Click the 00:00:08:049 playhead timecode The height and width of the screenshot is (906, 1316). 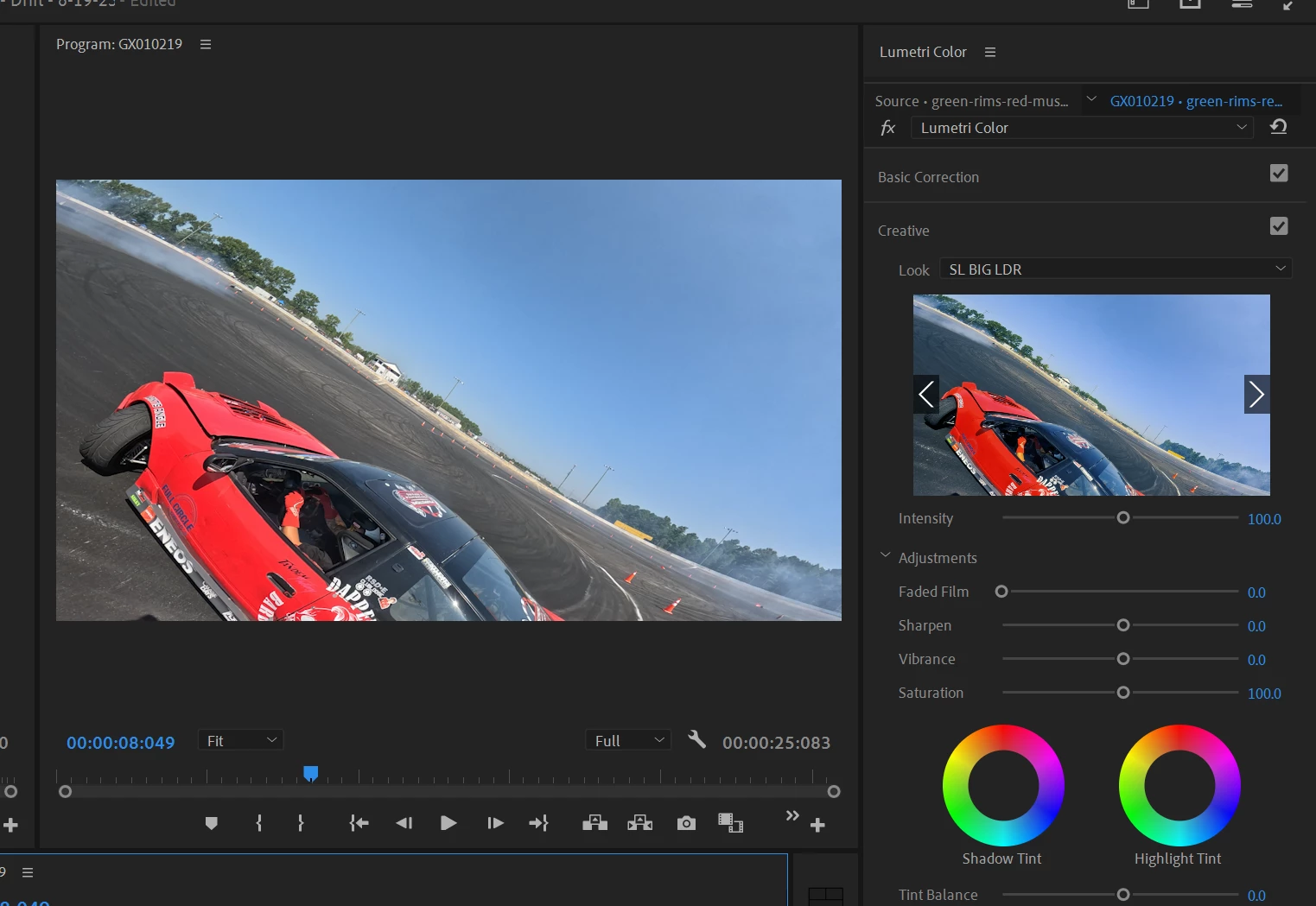[x=120, y=743]
